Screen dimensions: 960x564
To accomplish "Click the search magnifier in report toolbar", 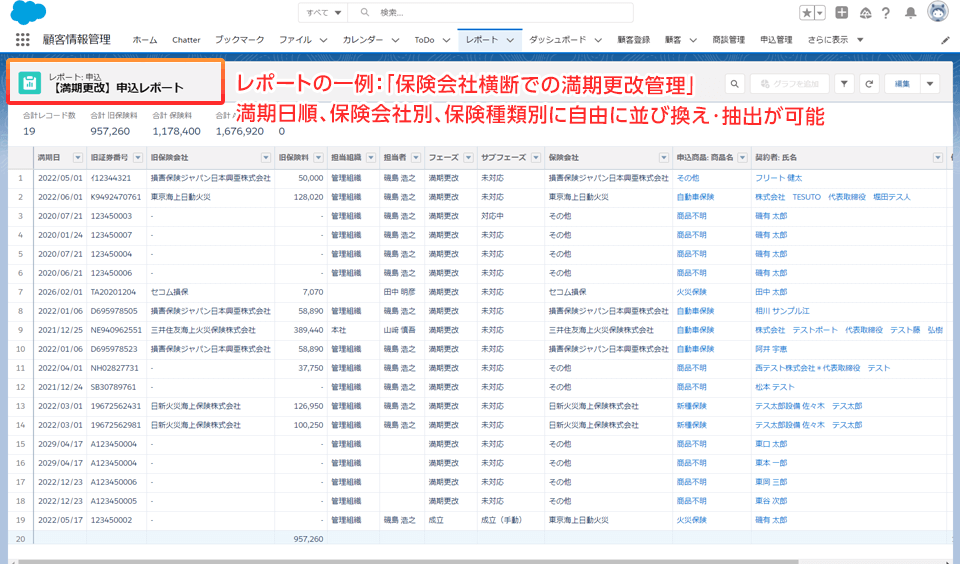I will tap(734, 85).
